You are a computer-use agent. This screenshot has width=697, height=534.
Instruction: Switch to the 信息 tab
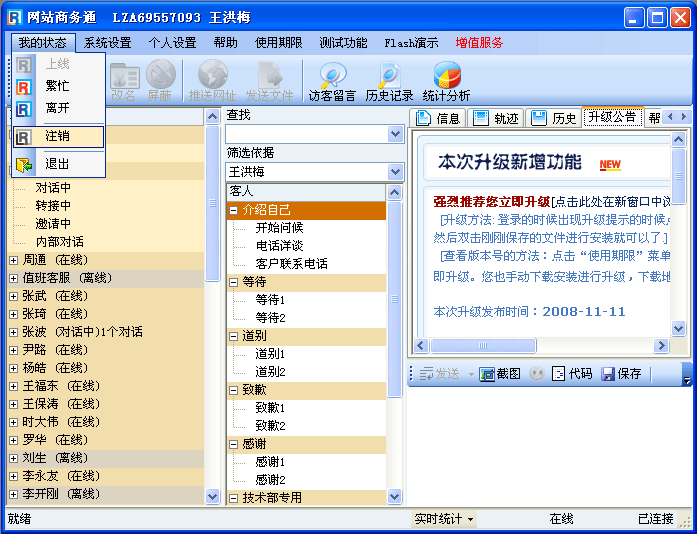click(438, 118)
